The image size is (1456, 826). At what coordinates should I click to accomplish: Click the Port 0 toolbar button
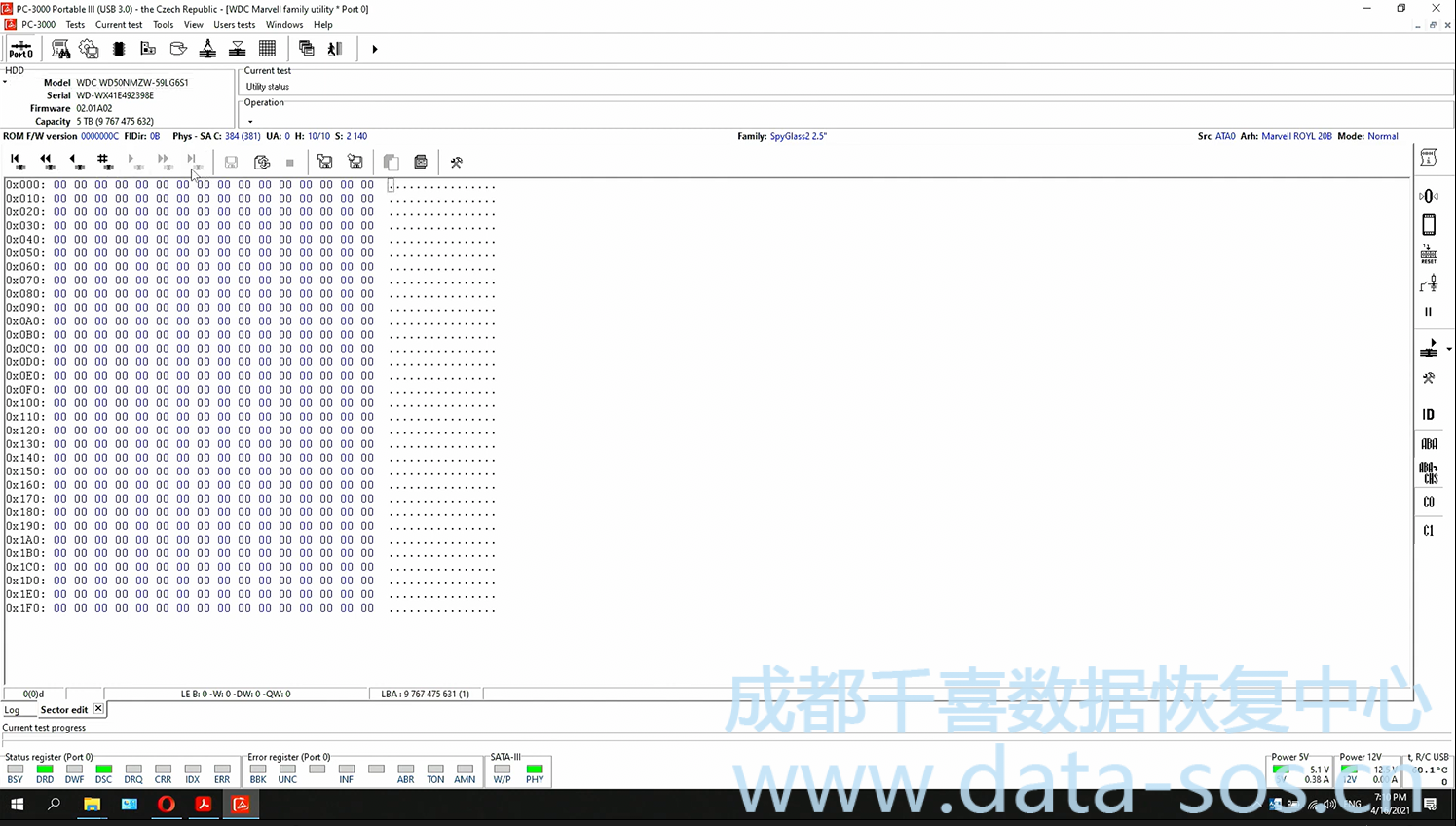click(20, 49)
